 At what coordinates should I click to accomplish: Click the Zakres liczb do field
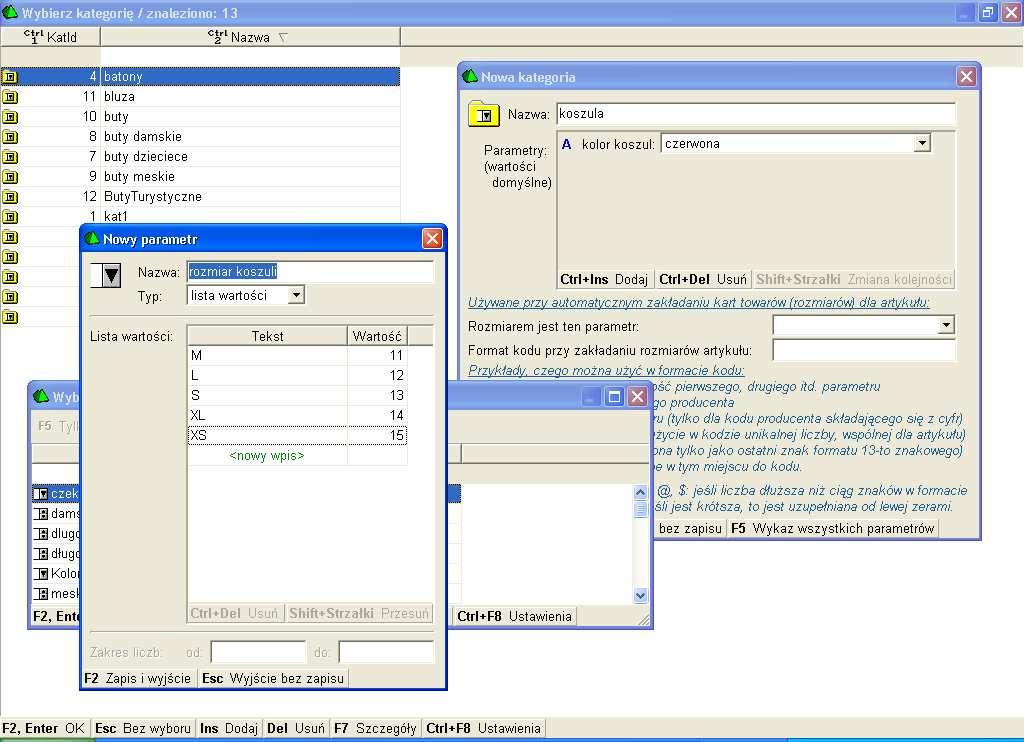(x=386, y=652)
